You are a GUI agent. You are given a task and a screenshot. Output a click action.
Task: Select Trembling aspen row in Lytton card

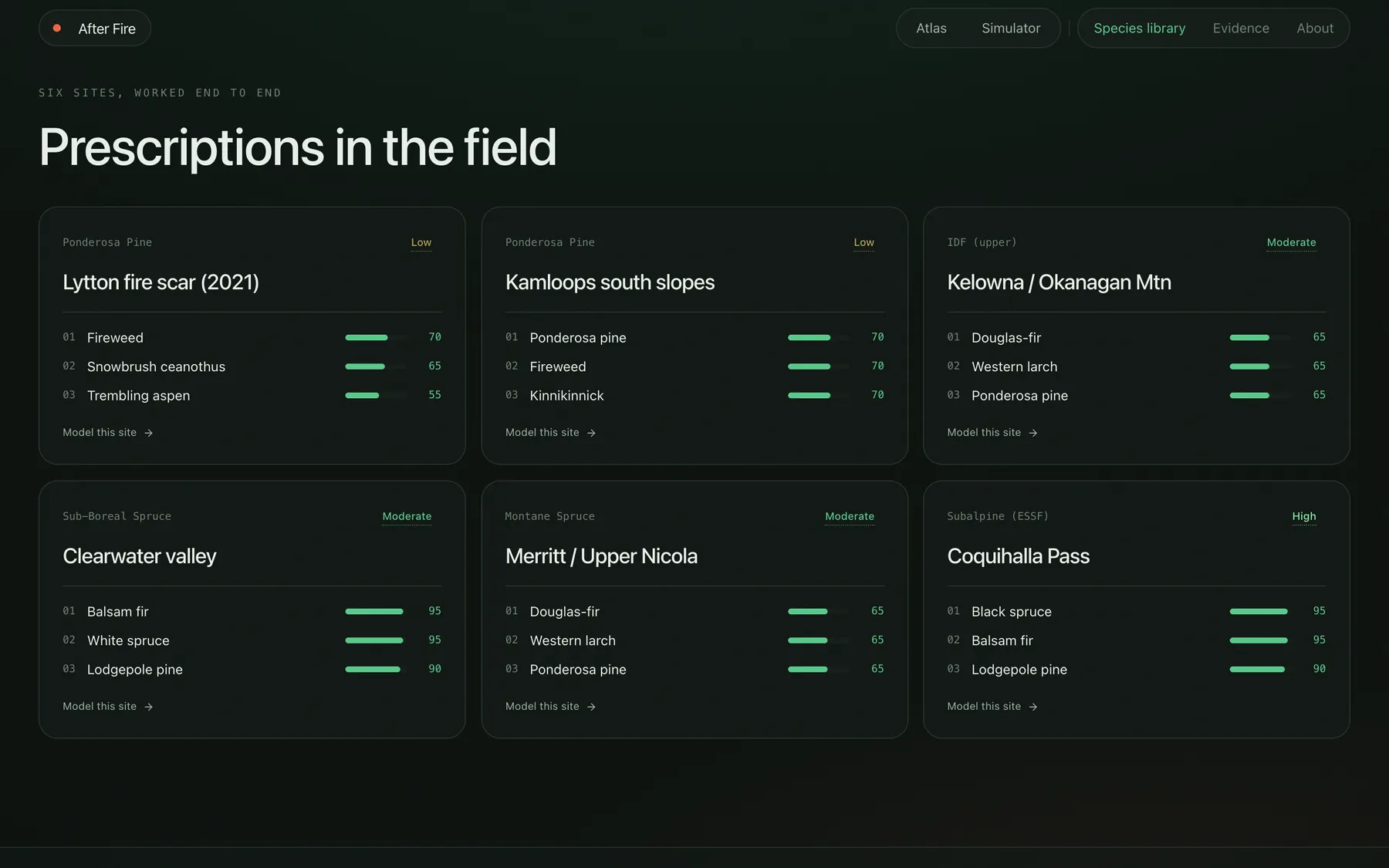(x=252, y=396)
